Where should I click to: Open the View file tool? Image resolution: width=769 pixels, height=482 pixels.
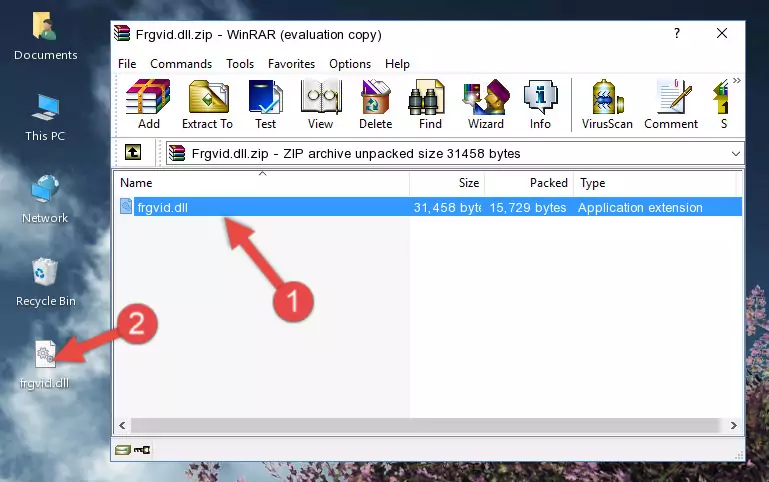pyautogui.click(x=321, y=104)
